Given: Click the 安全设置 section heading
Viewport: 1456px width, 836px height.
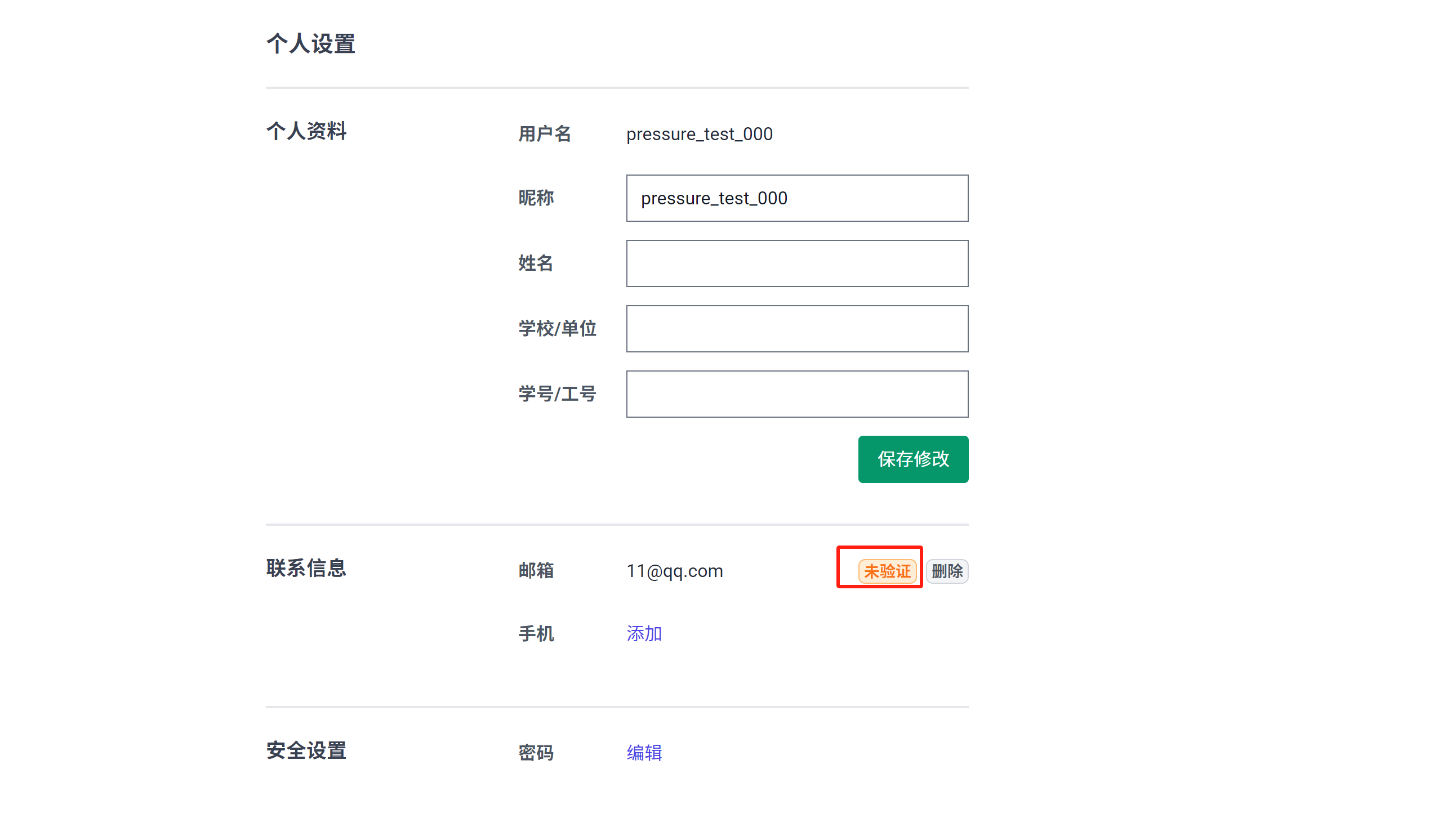Looking at the screenshot, I should point(306,750).
